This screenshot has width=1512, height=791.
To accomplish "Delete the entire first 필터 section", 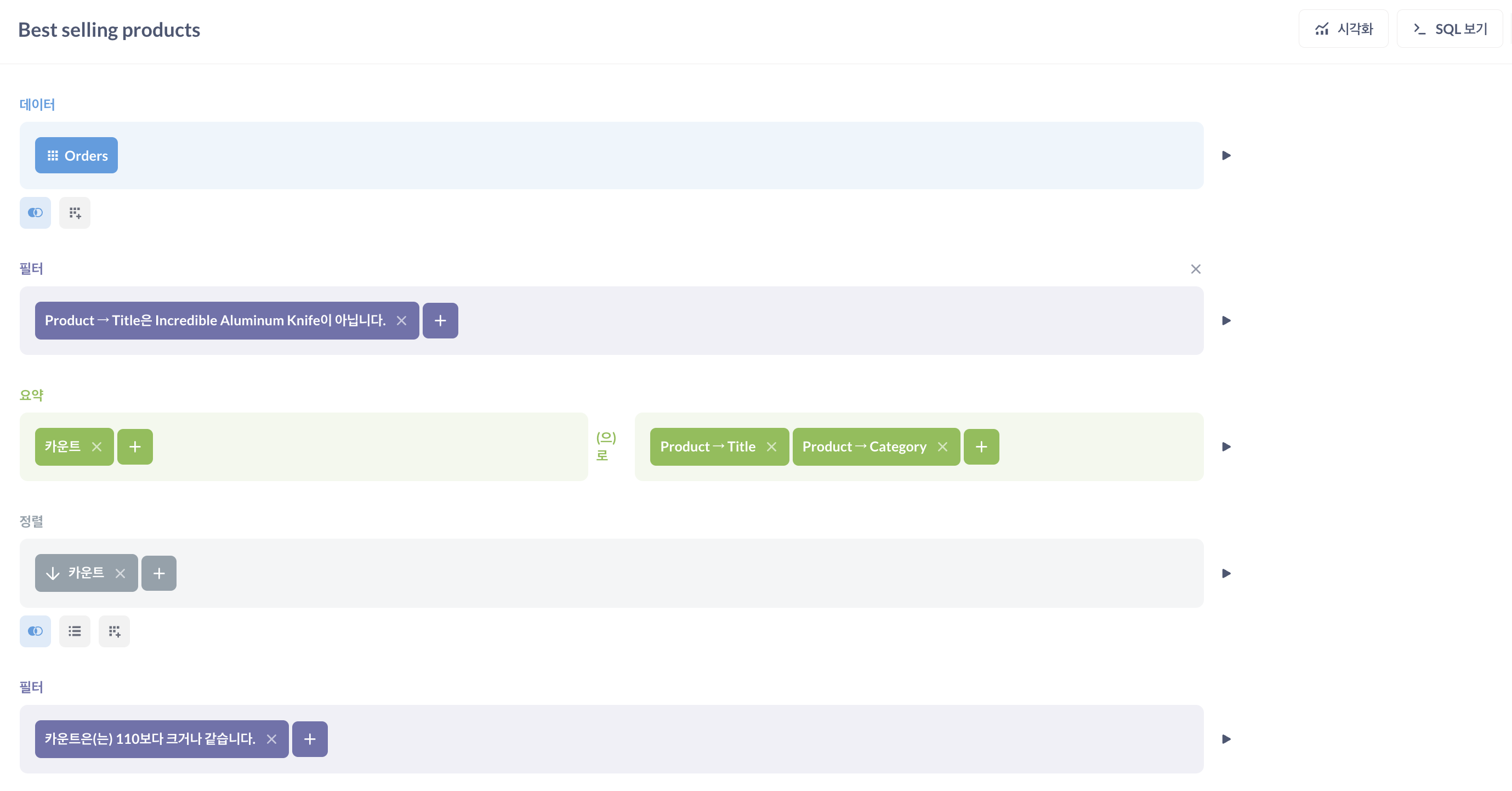I will [1195, 269].
